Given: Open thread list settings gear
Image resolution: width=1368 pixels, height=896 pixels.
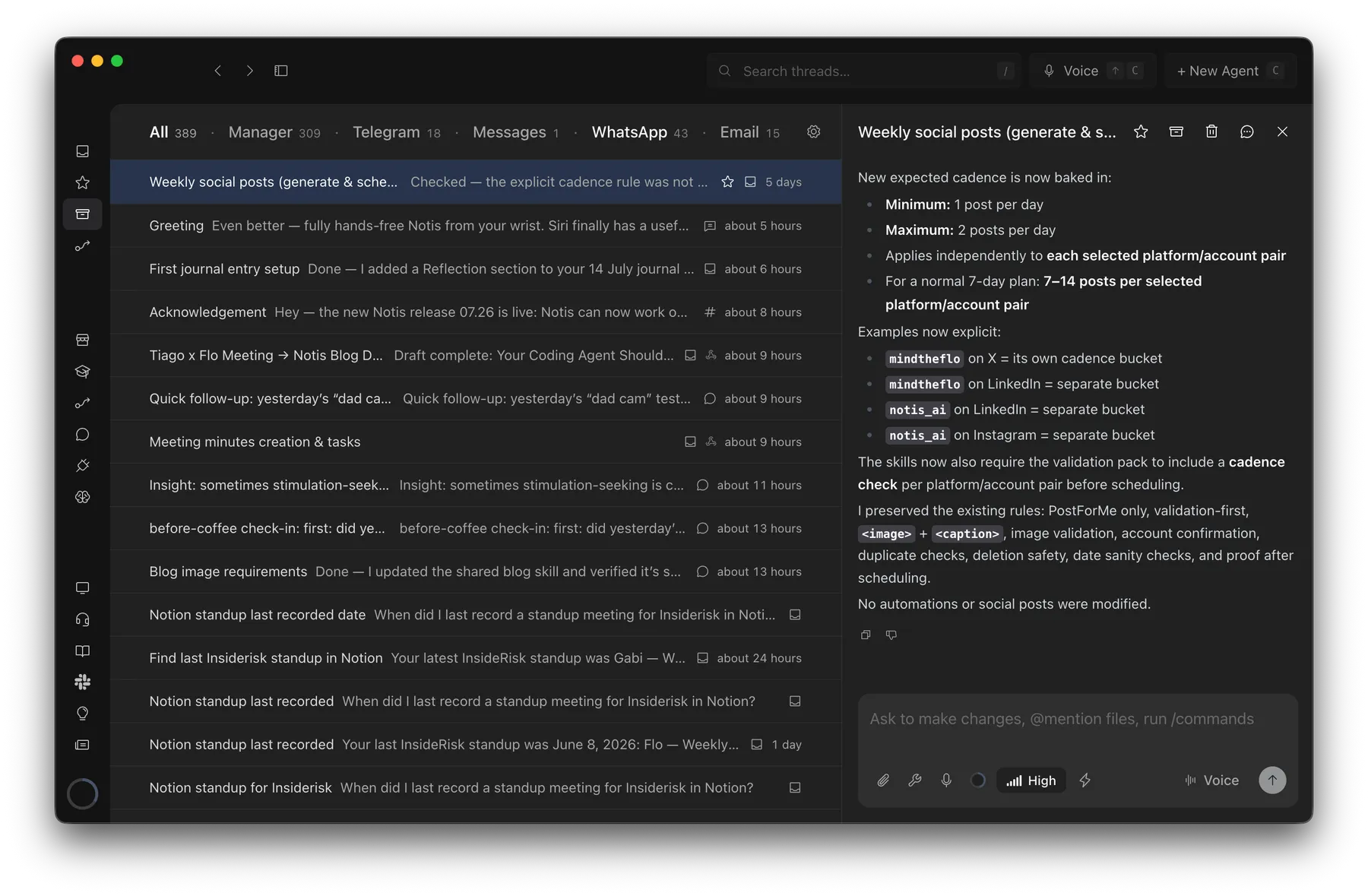Looking at the screenshot, I should [x=814, y=131].
